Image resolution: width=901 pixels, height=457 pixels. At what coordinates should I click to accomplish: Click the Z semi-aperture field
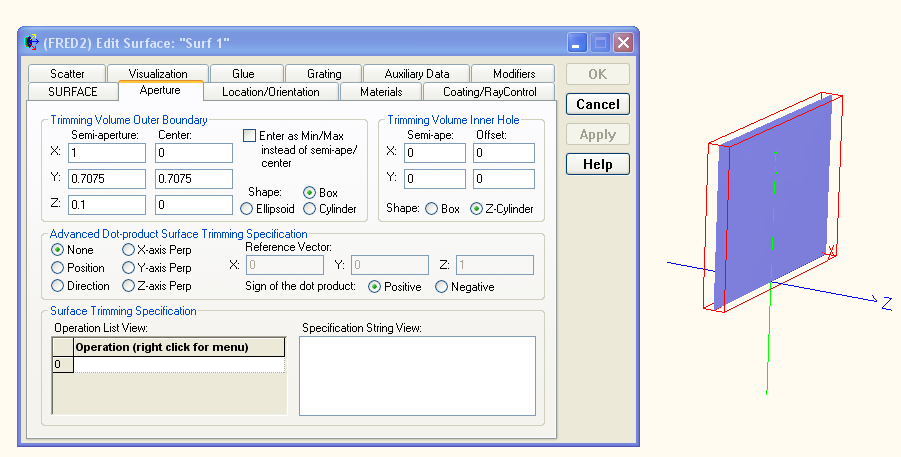(107, 205)
